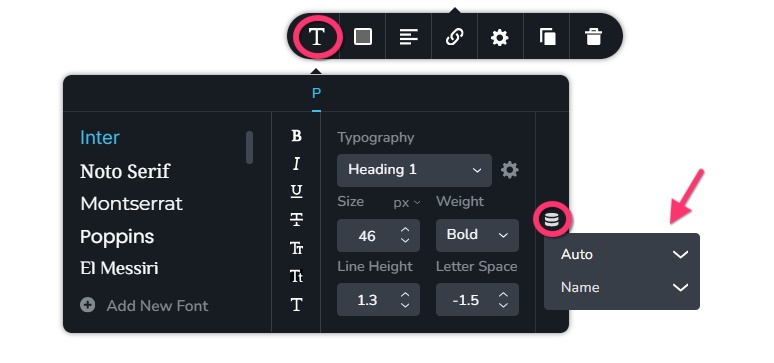Apply the single T text style
Viewport: 774px width, 363px height.
(296, 305)
